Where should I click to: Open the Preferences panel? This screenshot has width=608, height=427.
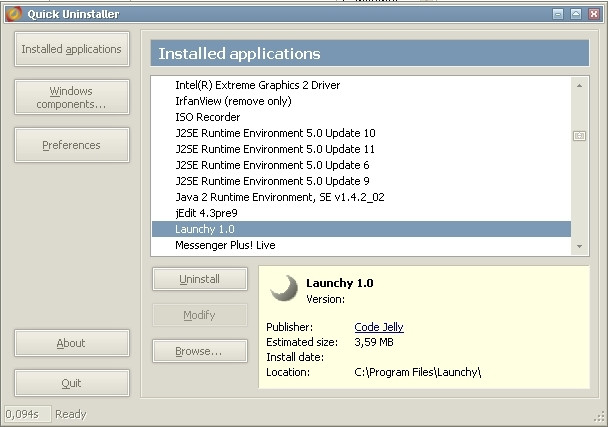tap(72, 145)
